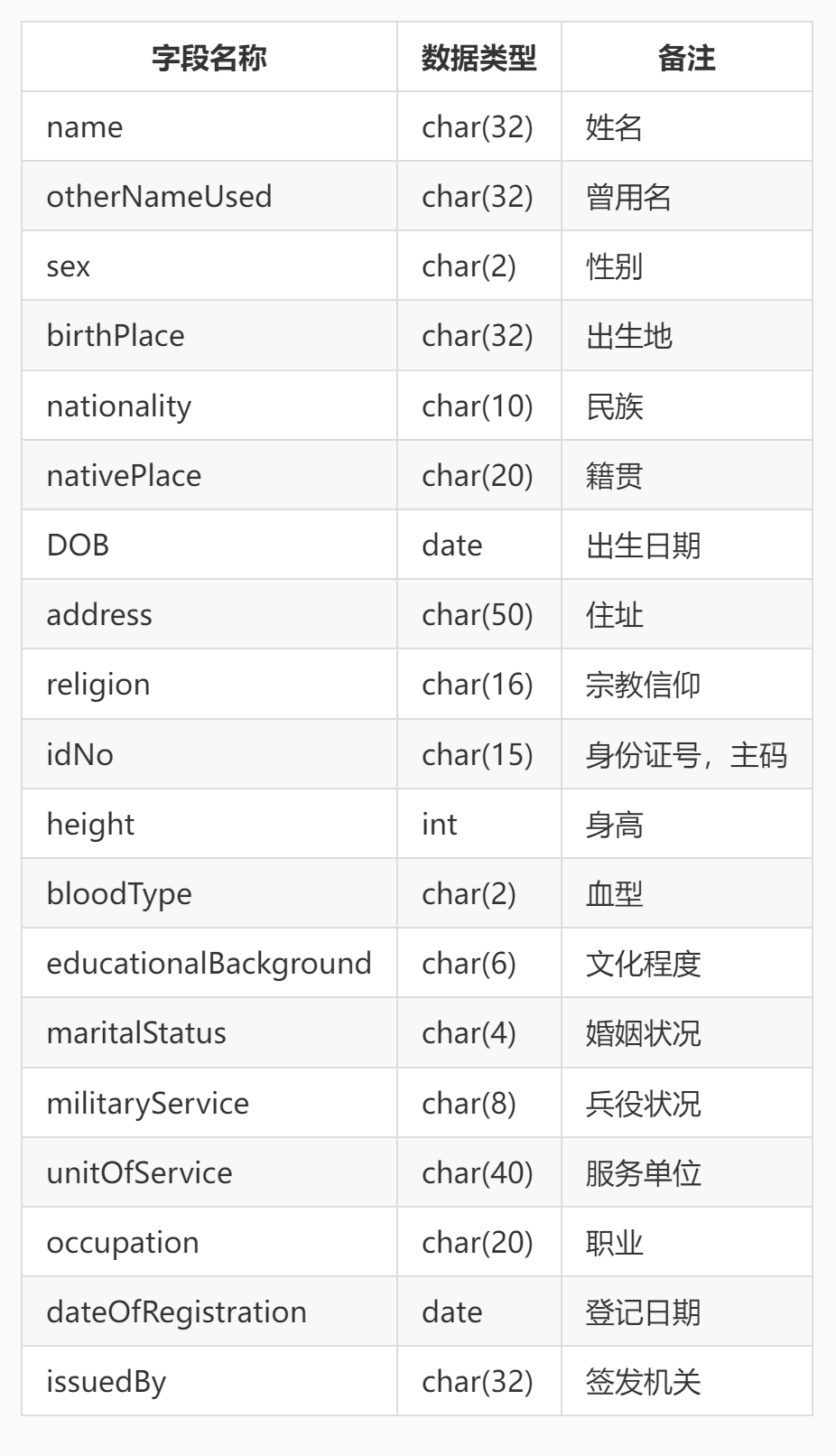Click the birthPlace field name
The width and height of the screenshot is (836, 1456).
click(x=116, y=336)
